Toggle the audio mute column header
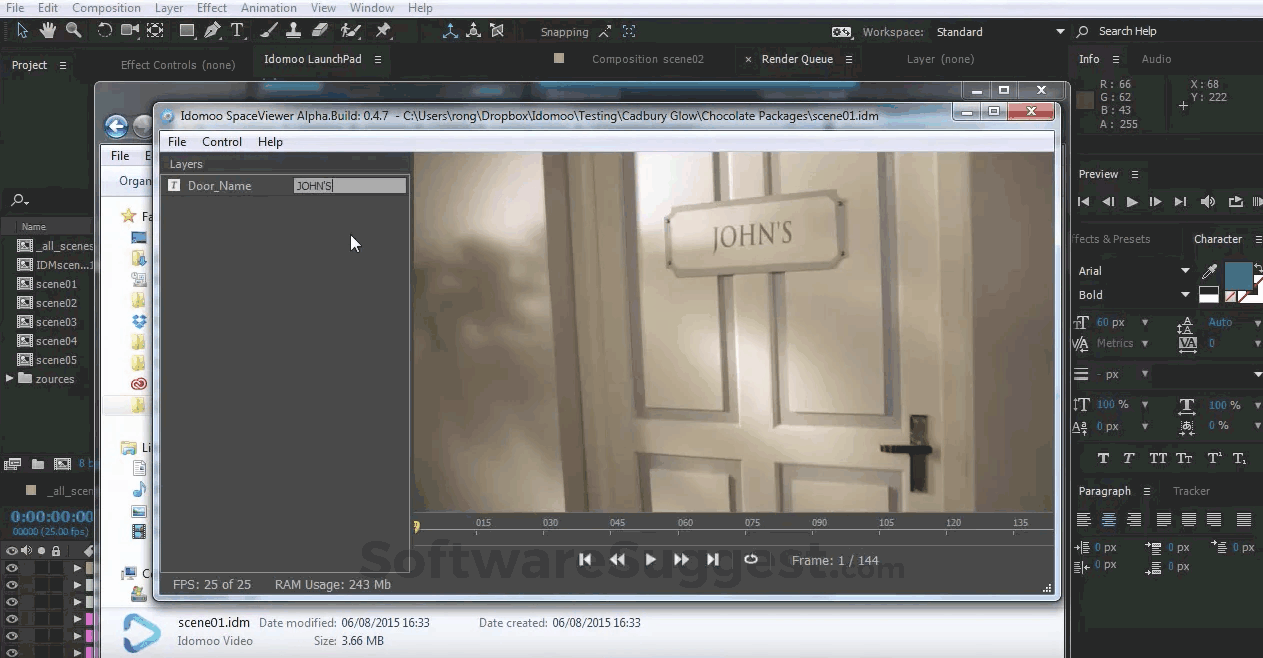This screenshot has width=1263, height=658. 26,550
